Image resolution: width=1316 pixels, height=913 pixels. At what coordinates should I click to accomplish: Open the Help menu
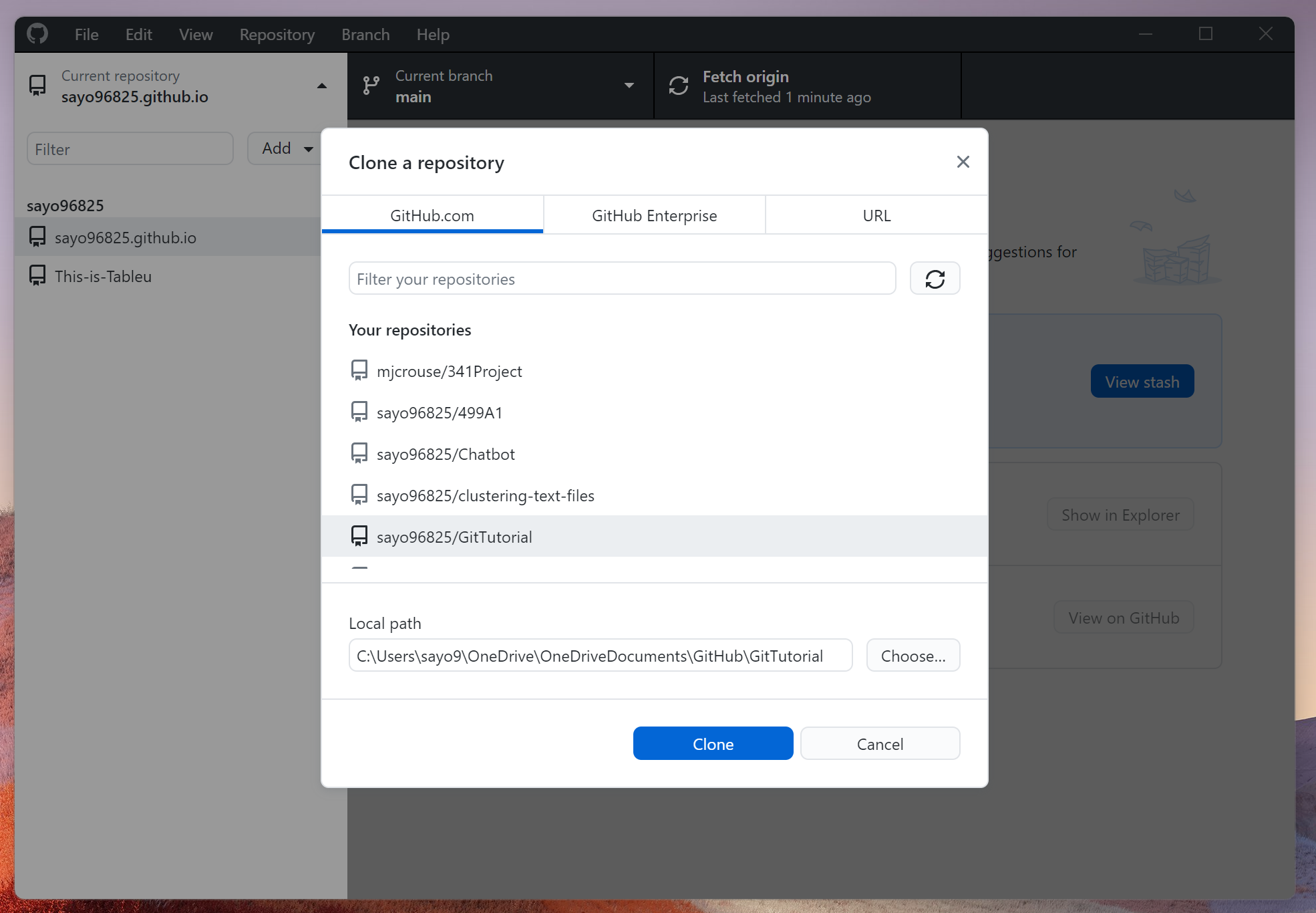pos(433,35)
